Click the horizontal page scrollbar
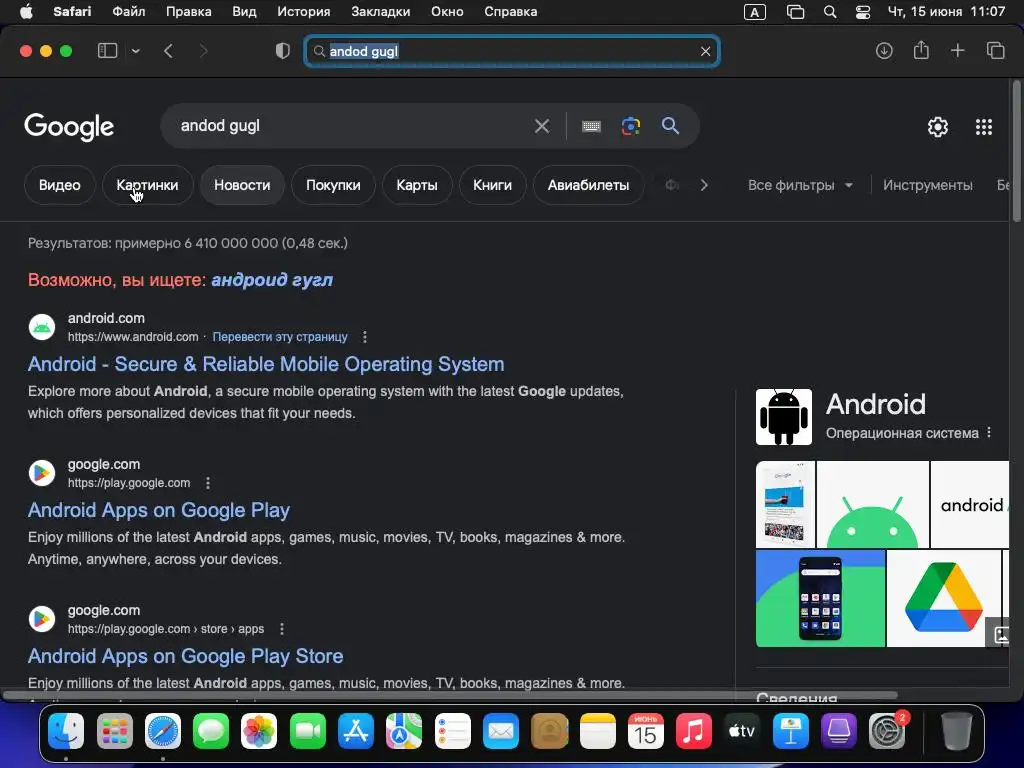This screenshot has height=768, width=1024. pyautogui.click(x=451, y=695)
